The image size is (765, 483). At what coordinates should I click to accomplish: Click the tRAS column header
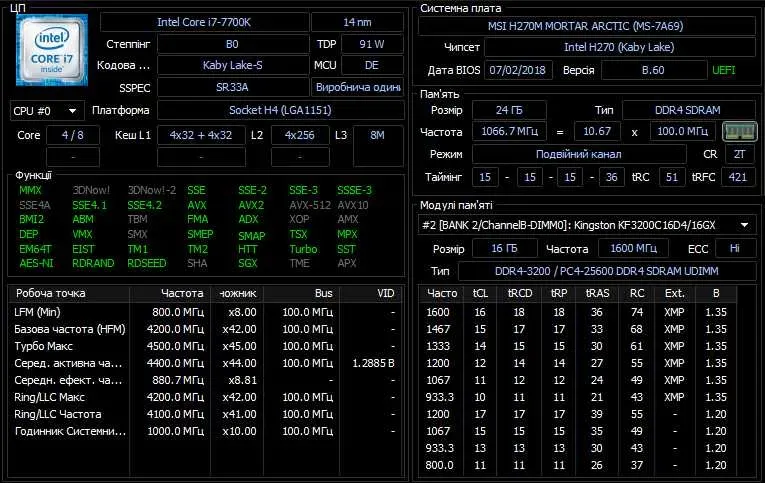click(x=598, y=293)
